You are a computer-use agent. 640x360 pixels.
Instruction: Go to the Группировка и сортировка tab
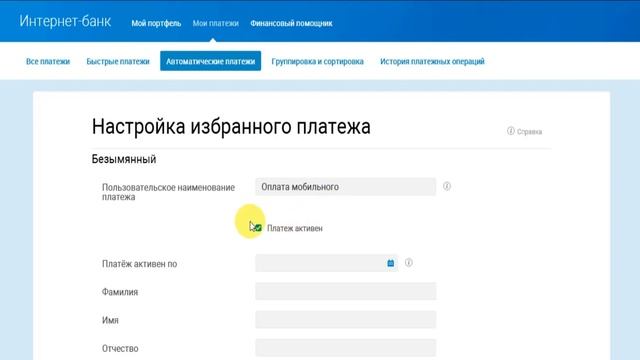pos(317,61)
